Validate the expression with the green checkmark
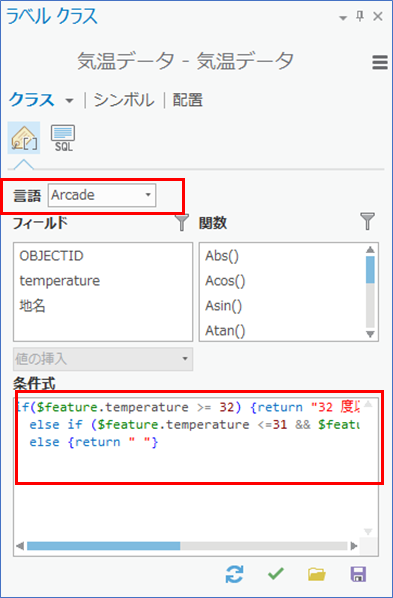Image resolution: width=393 pixels, height=598 pixels. tap(276, 574)
